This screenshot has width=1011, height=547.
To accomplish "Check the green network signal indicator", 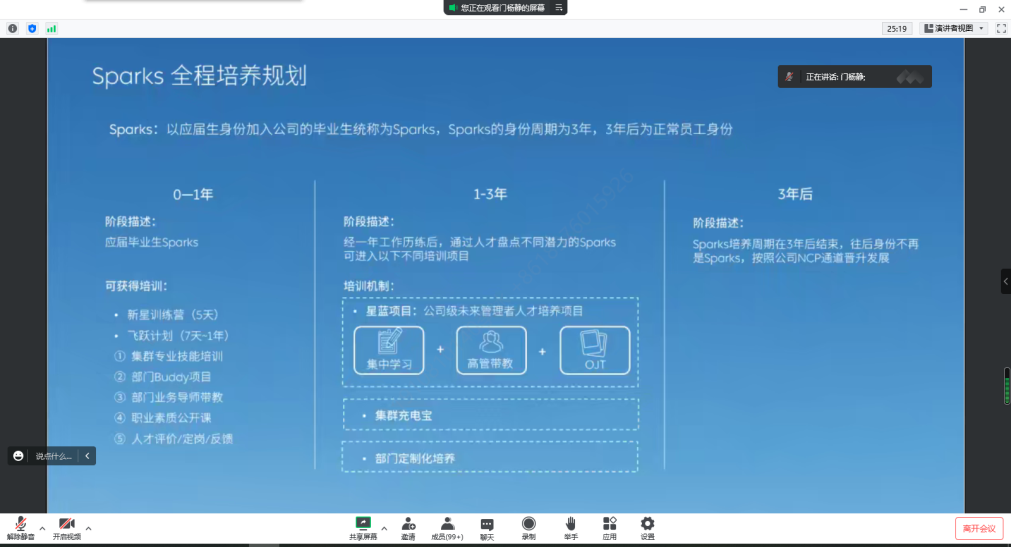I will click(51, 28).
